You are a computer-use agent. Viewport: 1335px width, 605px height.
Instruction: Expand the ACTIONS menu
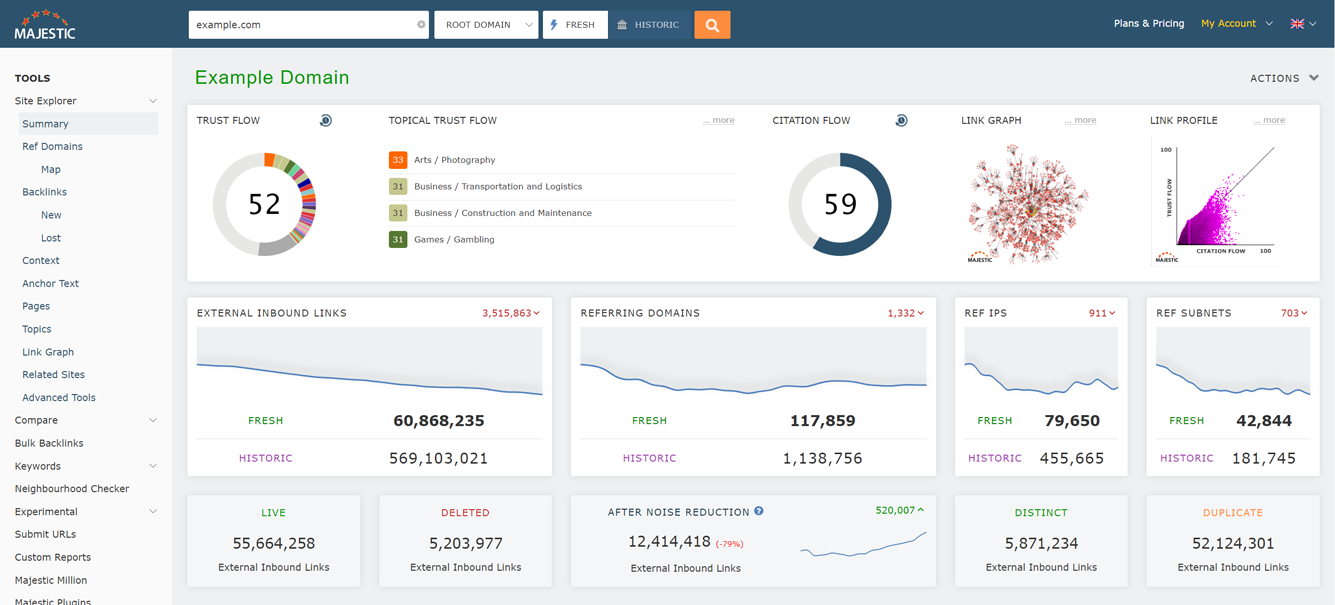coord(1284,78)
